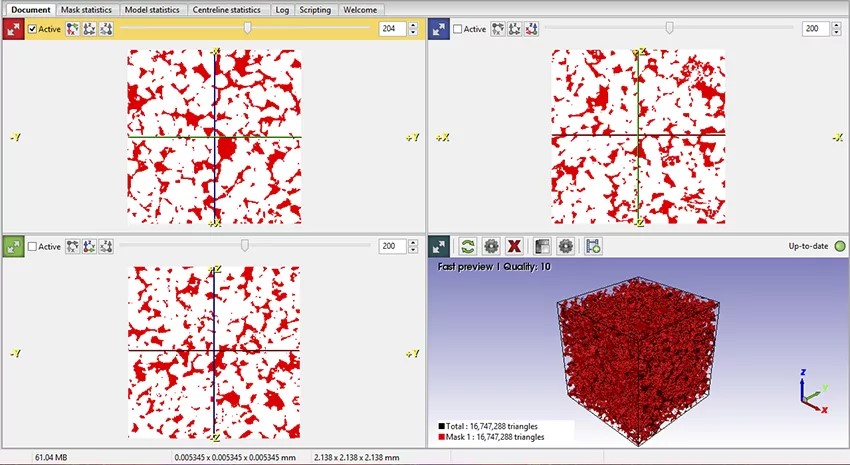The height and width of the screenshot is (465, 850).
Task: Click third orientation icon in red view toolbar
Action: [x=106, y=29]
